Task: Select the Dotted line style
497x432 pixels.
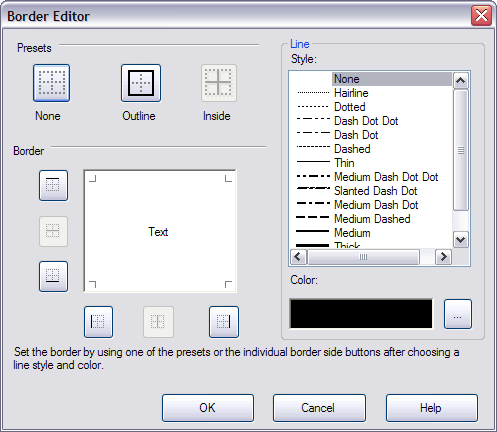Action: pyautogui.click(x=371, y=107)
